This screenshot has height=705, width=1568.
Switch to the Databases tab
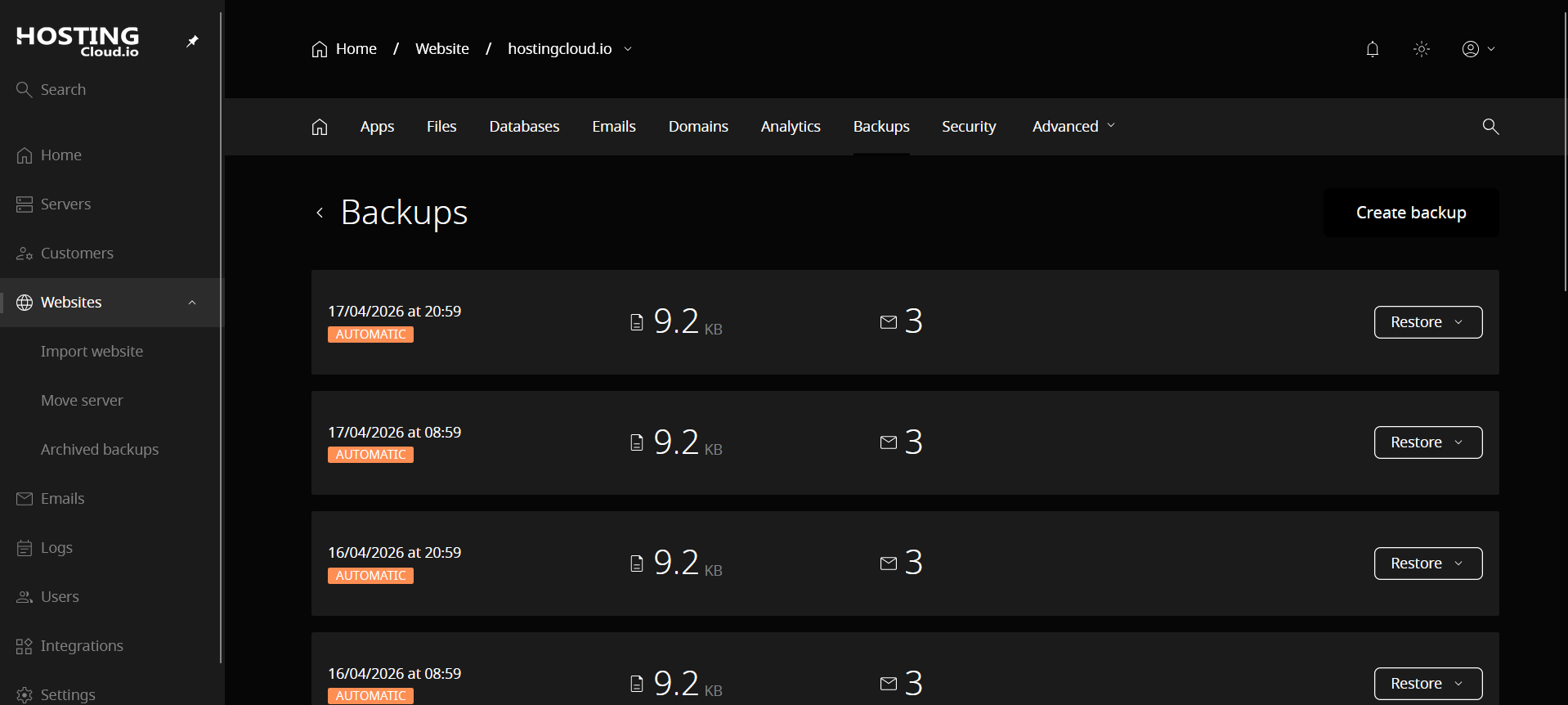pos(524,127)
